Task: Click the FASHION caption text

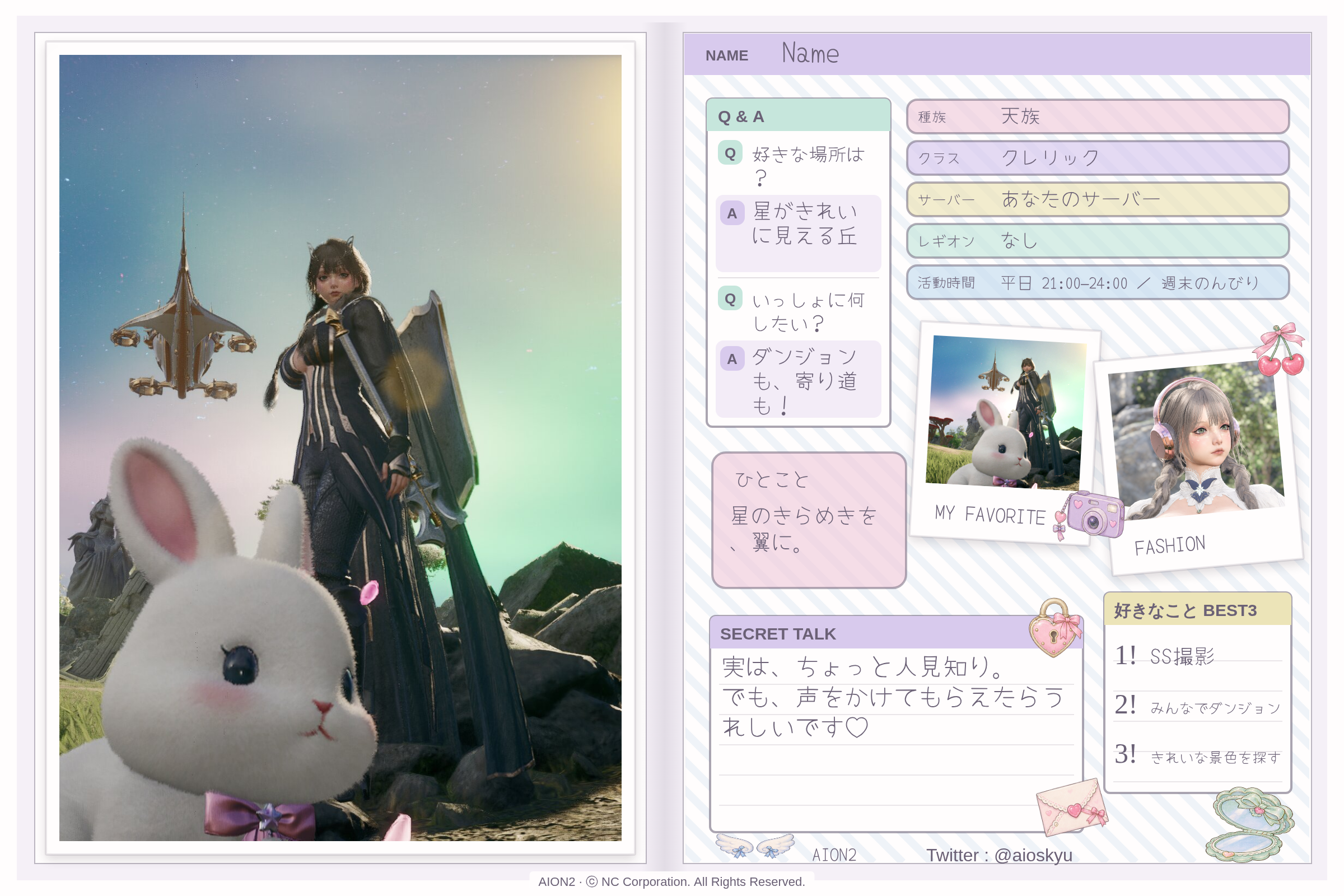Action: (x=1170, y=545)
